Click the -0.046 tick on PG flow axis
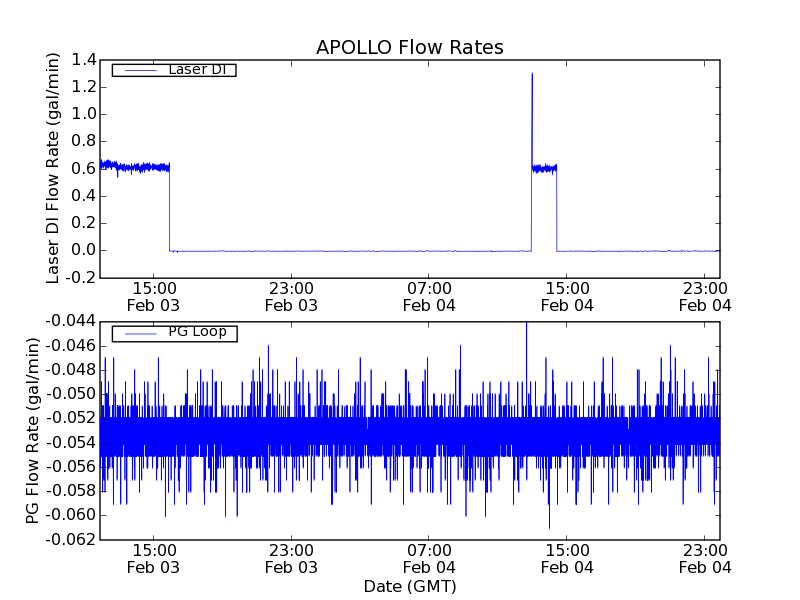This screenshot has width=800, height=600. click(70, 346)
